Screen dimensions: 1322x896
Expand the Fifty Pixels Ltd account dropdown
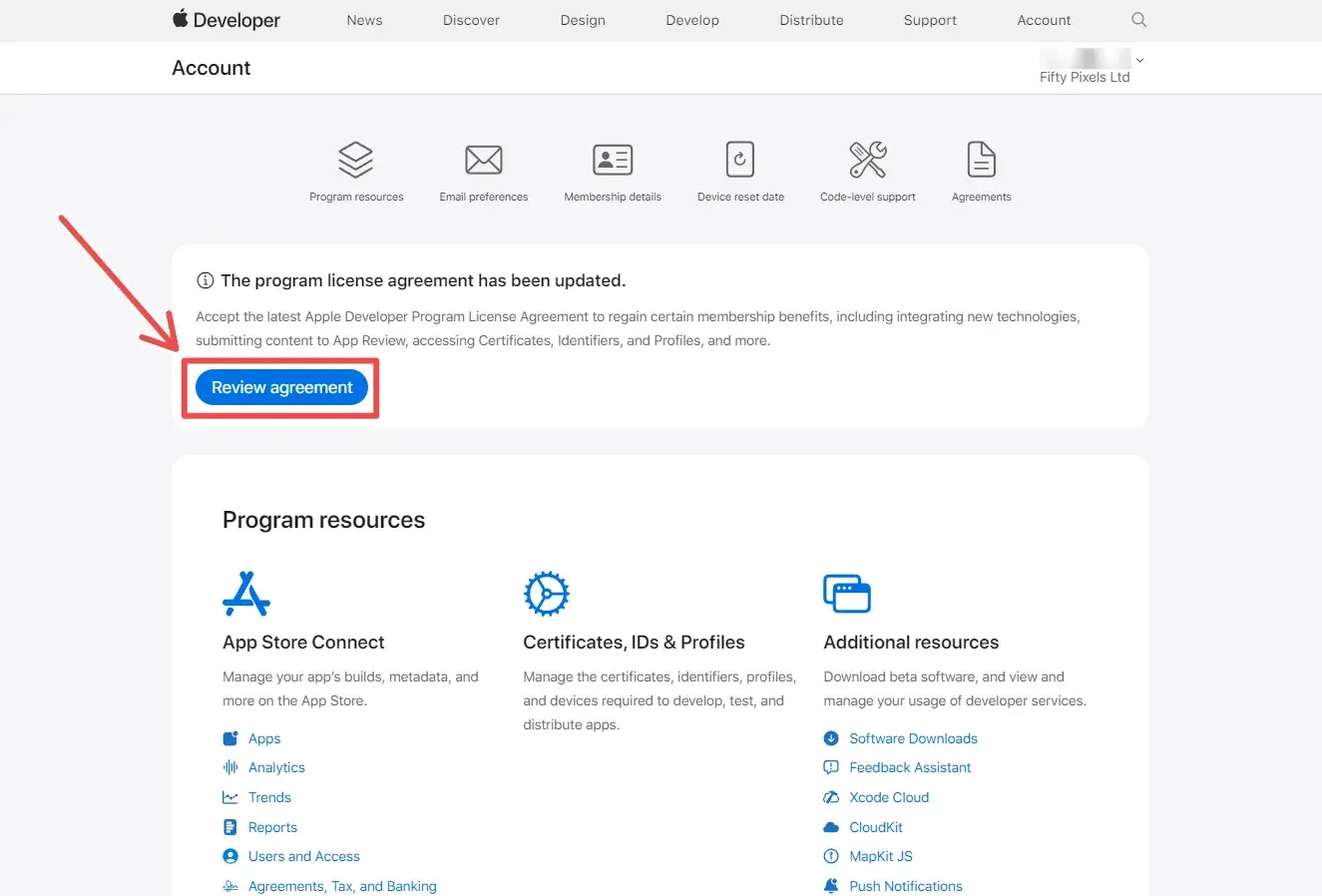click(x=1139, y=61)
